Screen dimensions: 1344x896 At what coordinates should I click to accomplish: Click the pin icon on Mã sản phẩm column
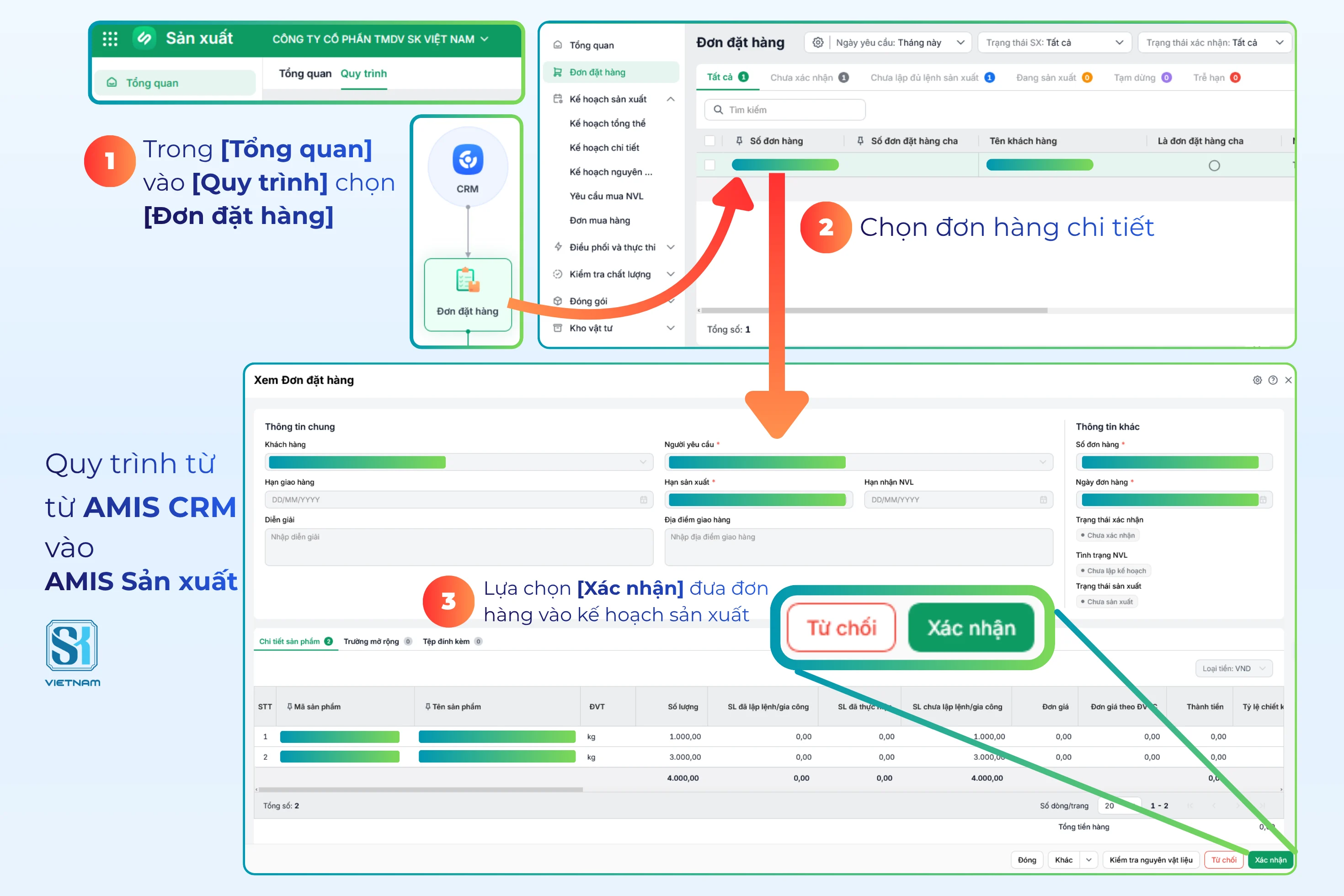290,707
